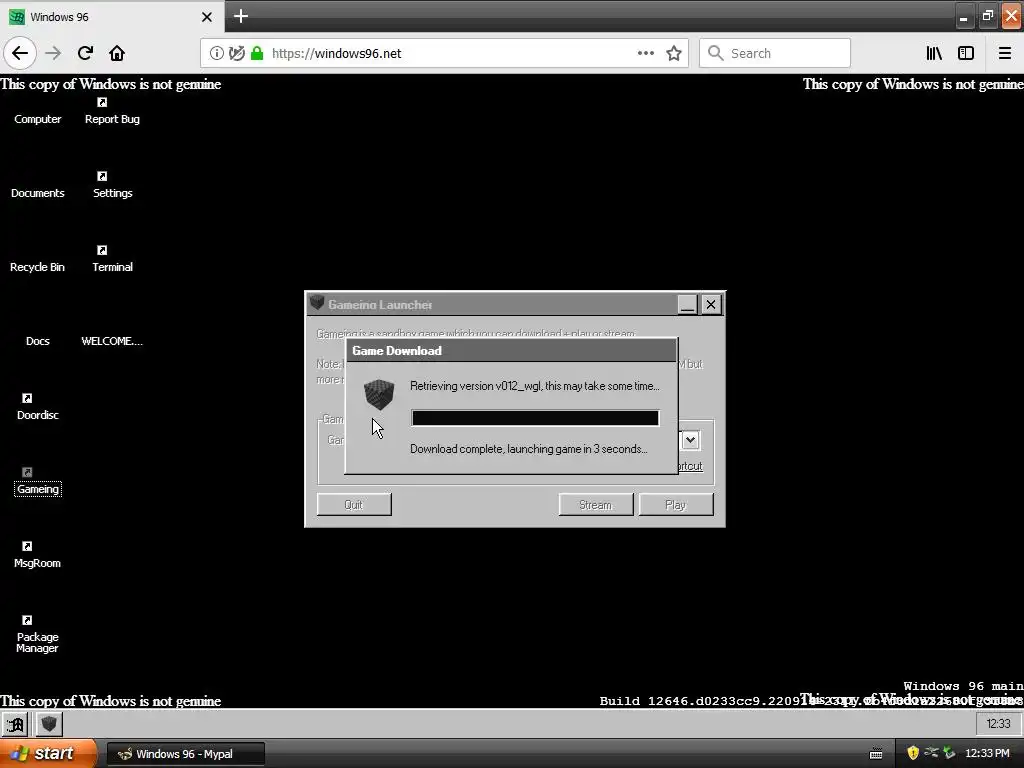1024x768 pixels.
Task: Launch the Terminal desktop shortcut
Action: click(112, 259)
